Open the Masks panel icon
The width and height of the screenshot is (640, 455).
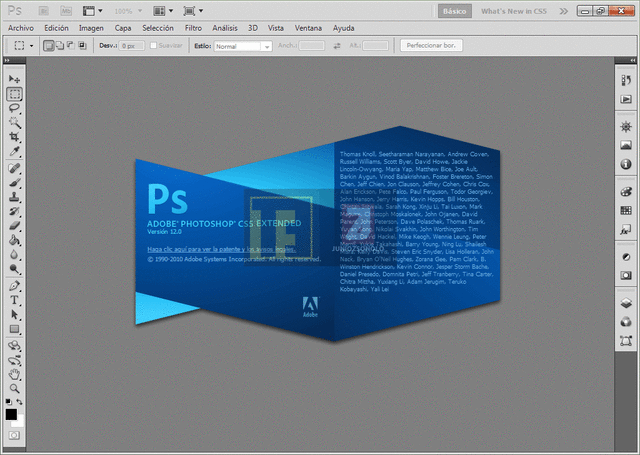626,275
